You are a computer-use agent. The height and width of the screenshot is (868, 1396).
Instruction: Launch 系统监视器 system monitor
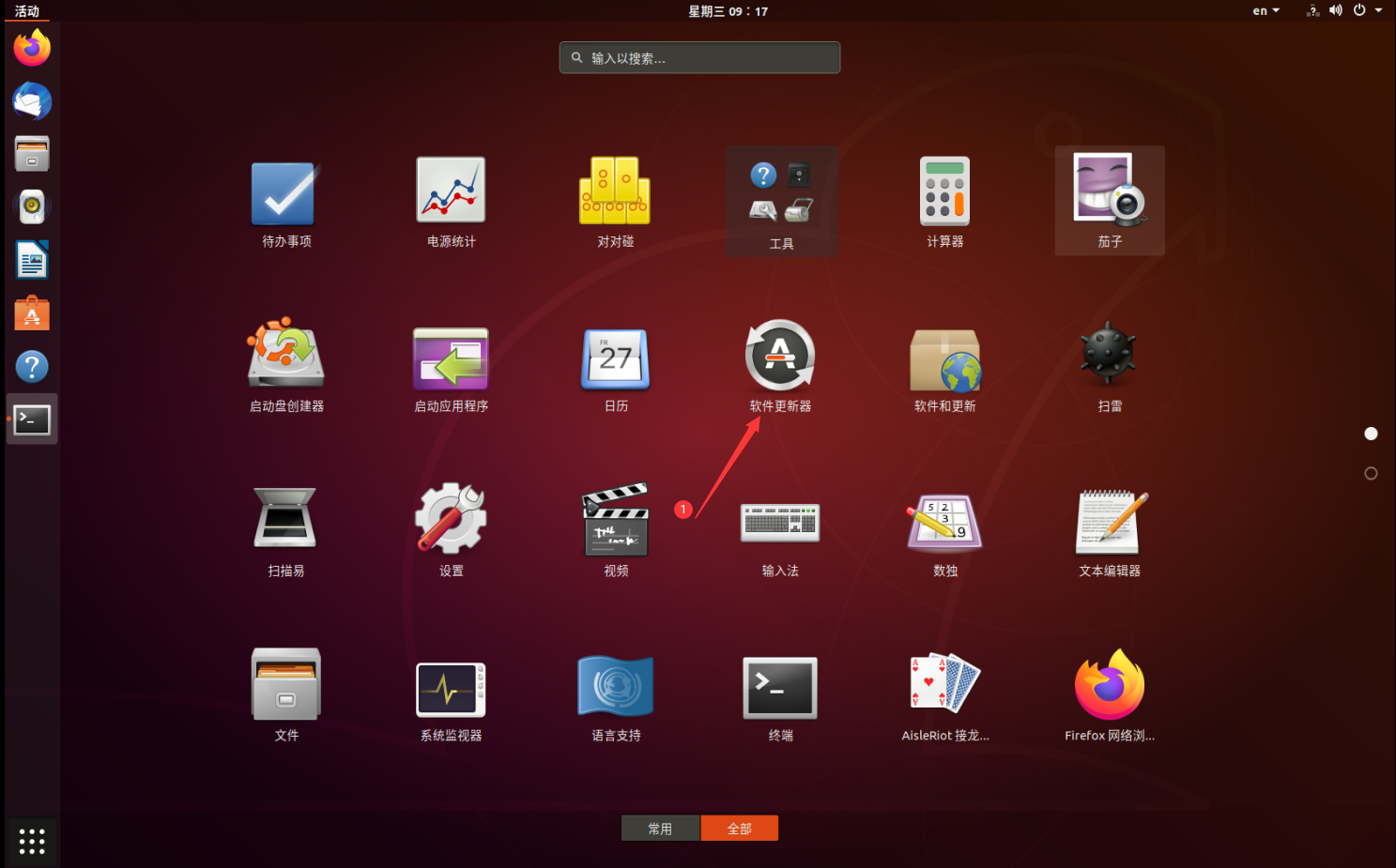451,694
